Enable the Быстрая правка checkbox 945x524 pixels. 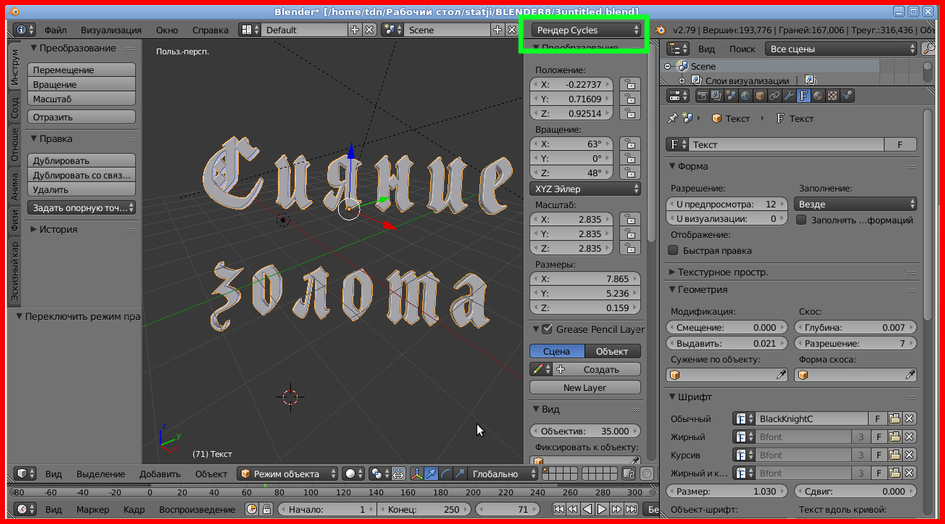coord(673,250)
